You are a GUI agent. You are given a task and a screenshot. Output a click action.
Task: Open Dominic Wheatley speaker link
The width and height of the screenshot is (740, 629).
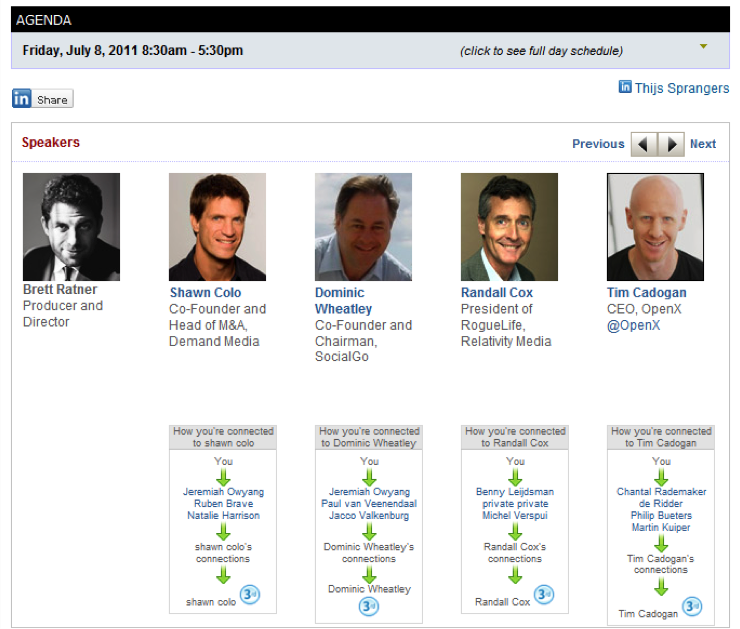344,301
